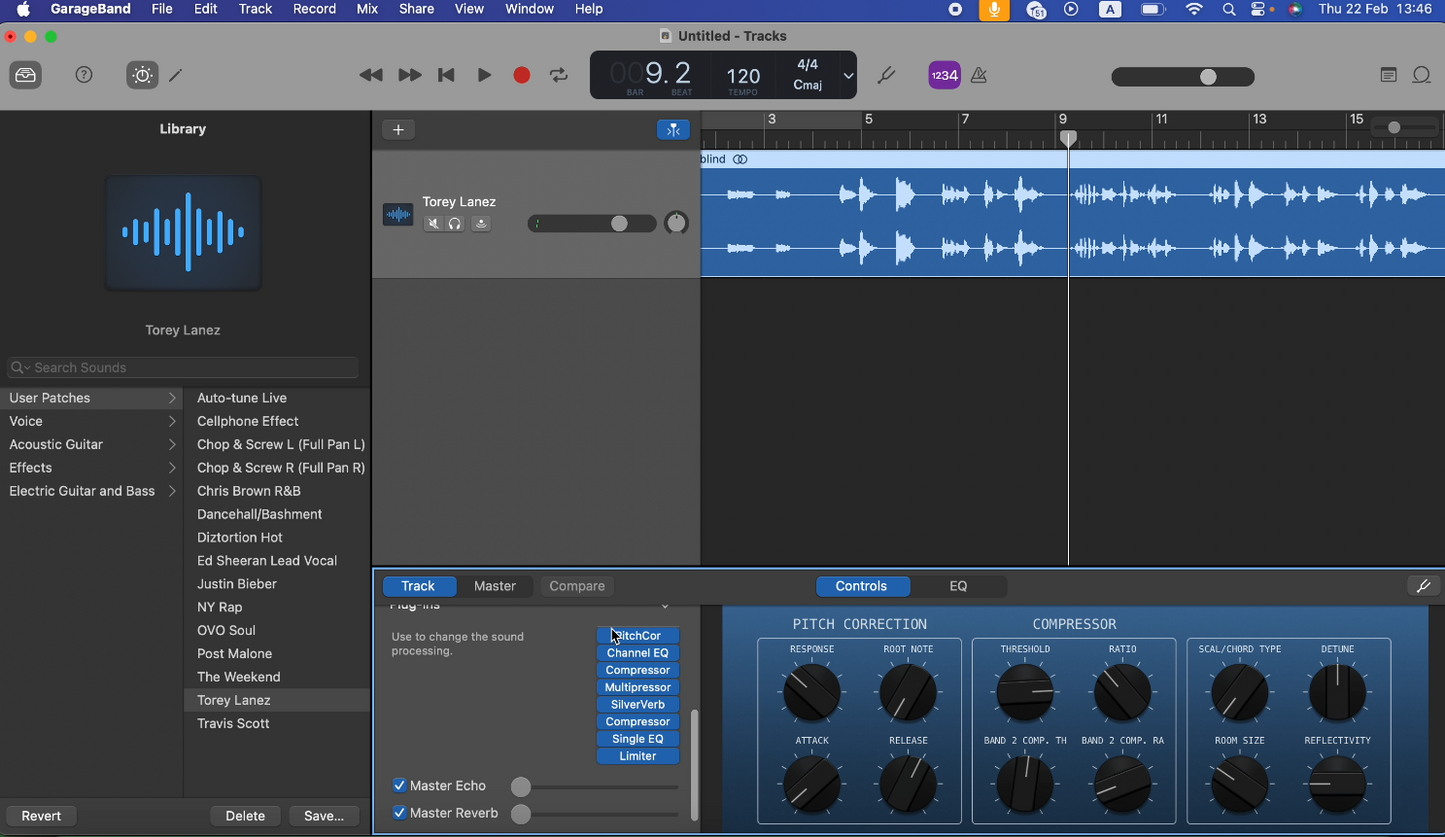
Task: Click the Save... button in Library
Action: click(324, 816)
